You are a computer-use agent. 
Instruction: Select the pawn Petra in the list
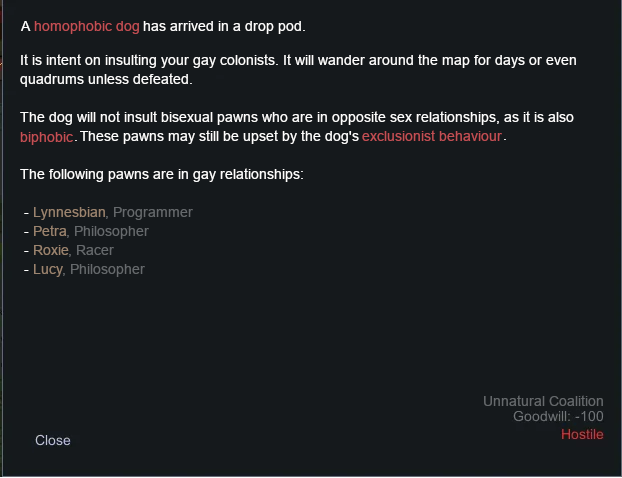tap(49, 231)
